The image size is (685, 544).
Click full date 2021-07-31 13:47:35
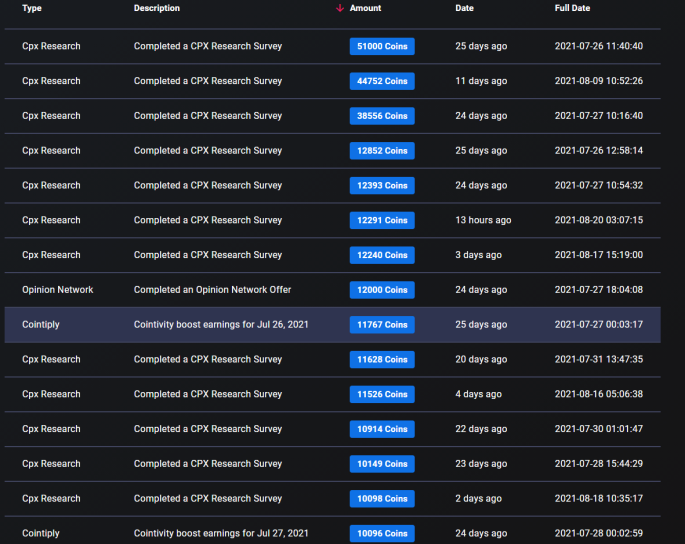(599, 359)
